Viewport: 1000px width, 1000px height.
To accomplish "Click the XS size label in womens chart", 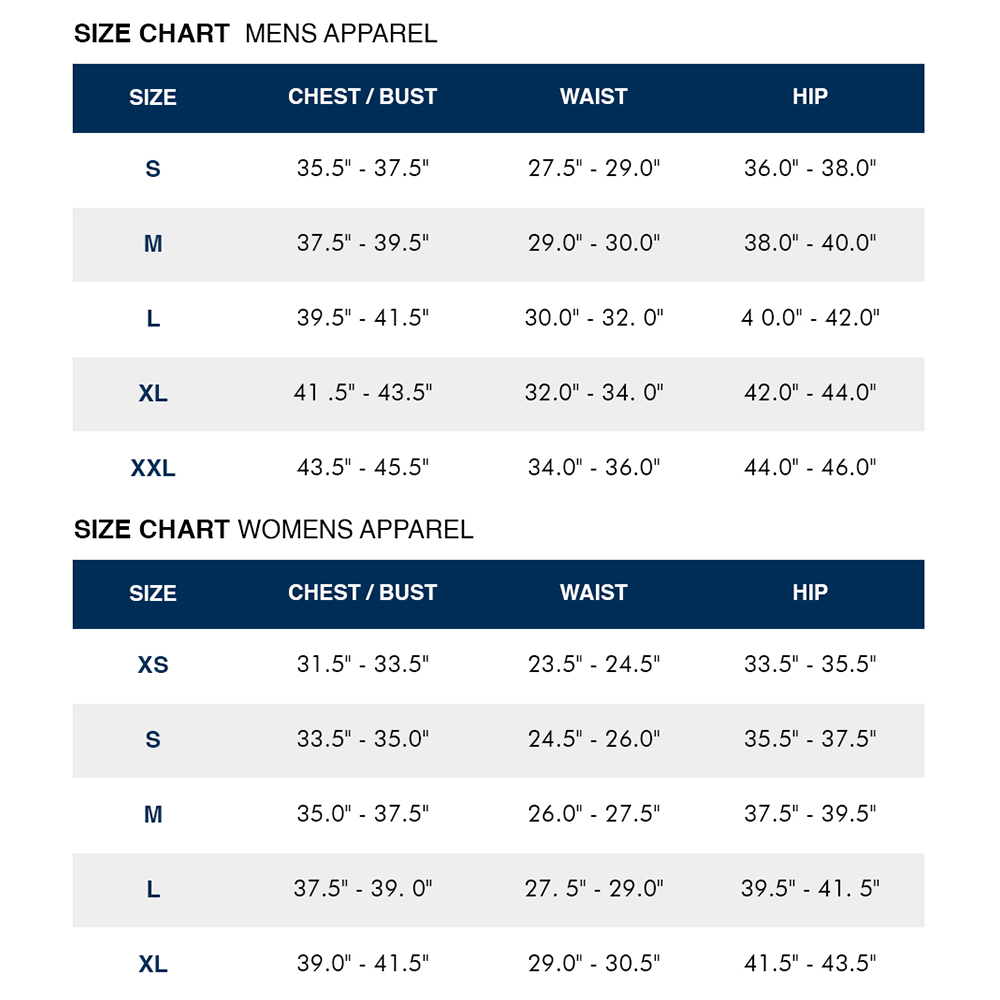I will pyautogui.click(x=152, y=665).
